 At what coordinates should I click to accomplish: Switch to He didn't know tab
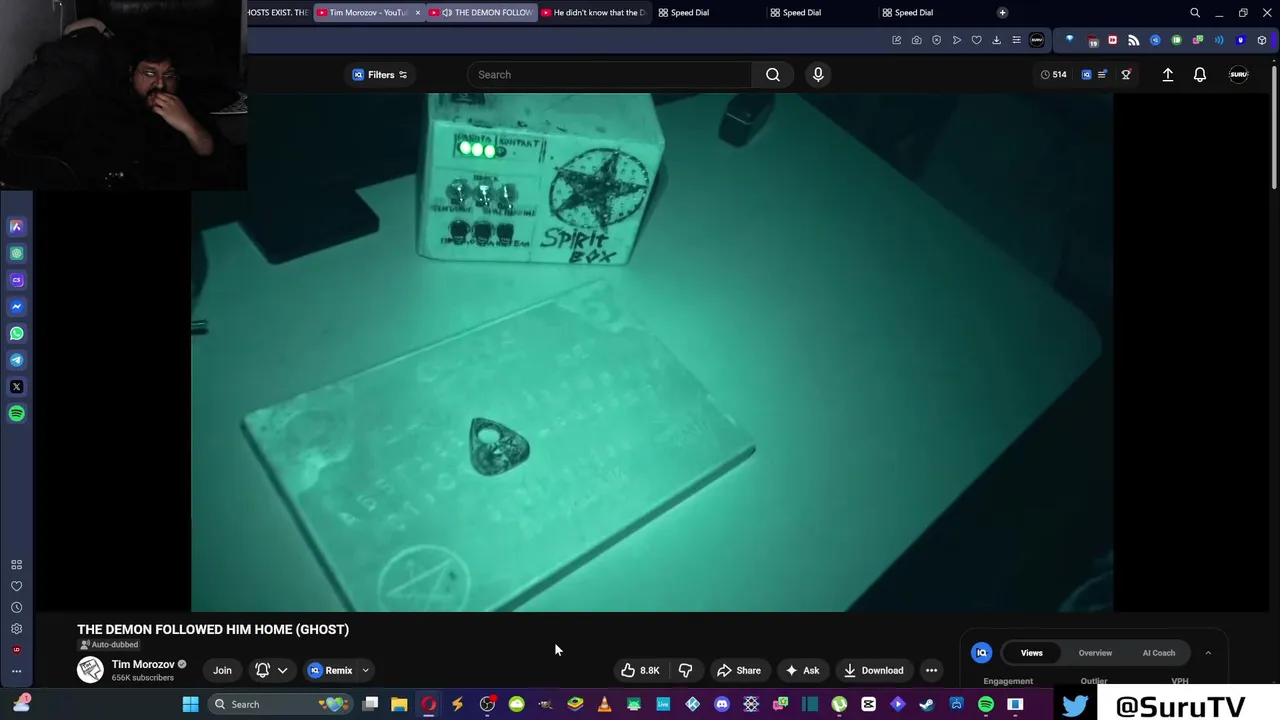pyautogui.click(x=594, y=13)
